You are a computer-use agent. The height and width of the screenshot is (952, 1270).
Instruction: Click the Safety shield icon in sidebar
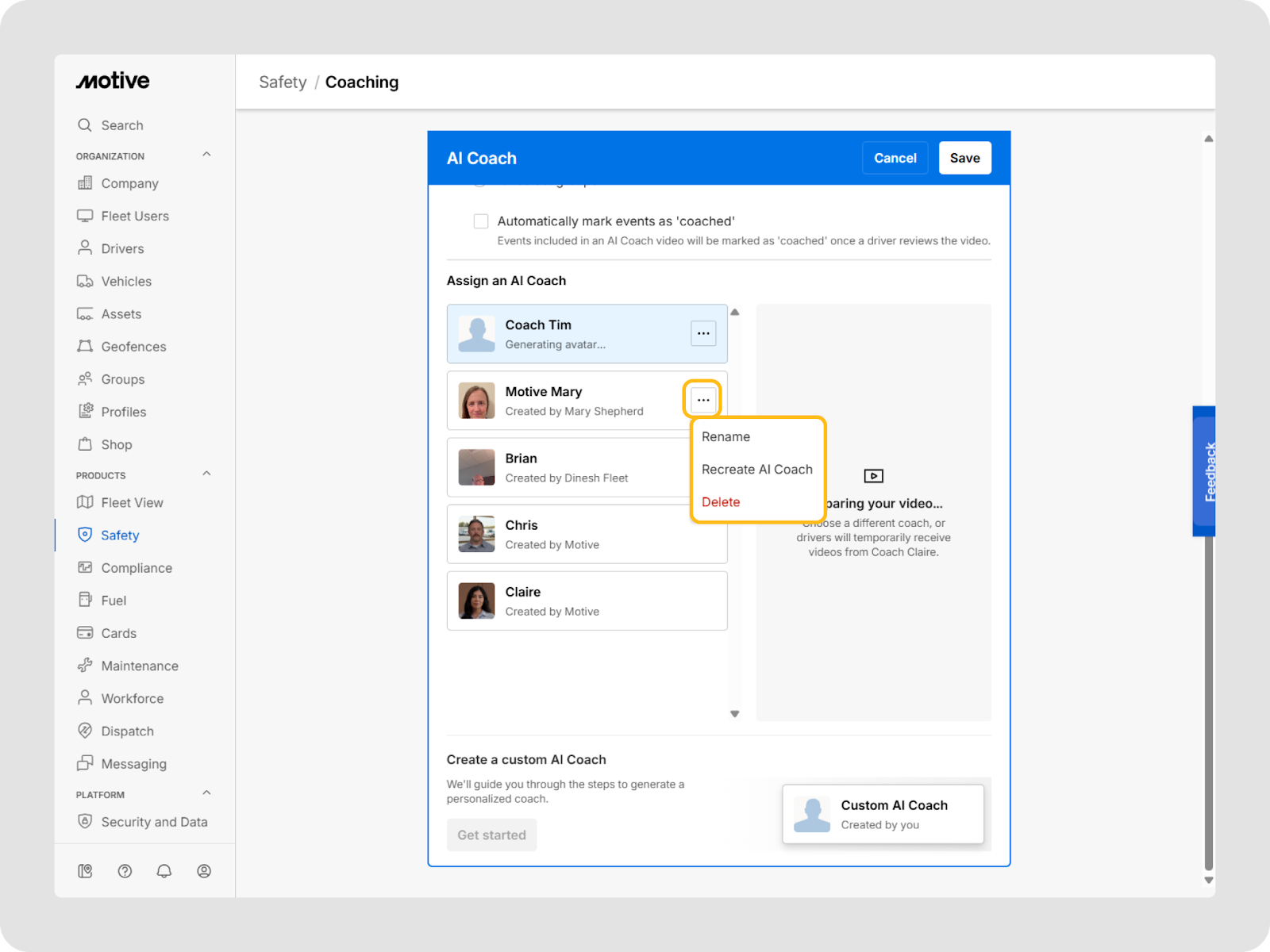(x=85, y=535)
